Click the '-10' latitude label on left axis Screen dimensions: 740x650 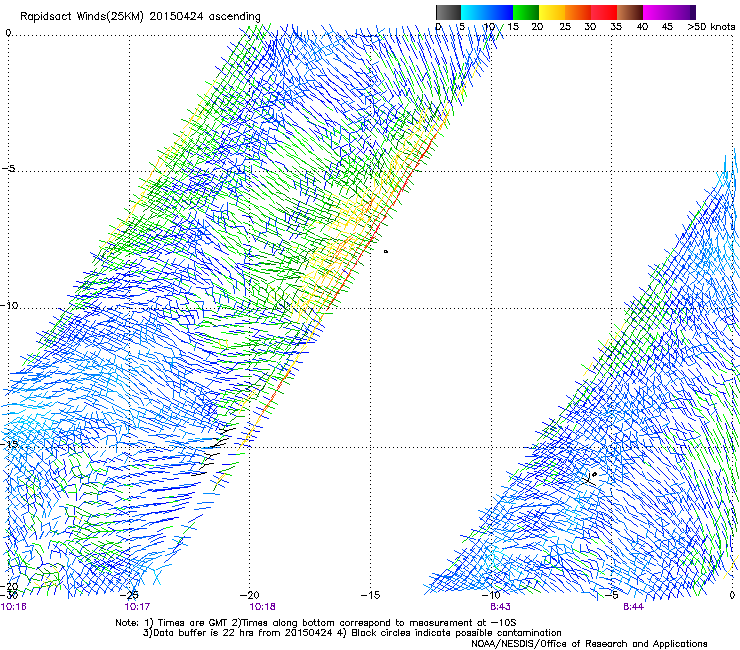point(9,305)
